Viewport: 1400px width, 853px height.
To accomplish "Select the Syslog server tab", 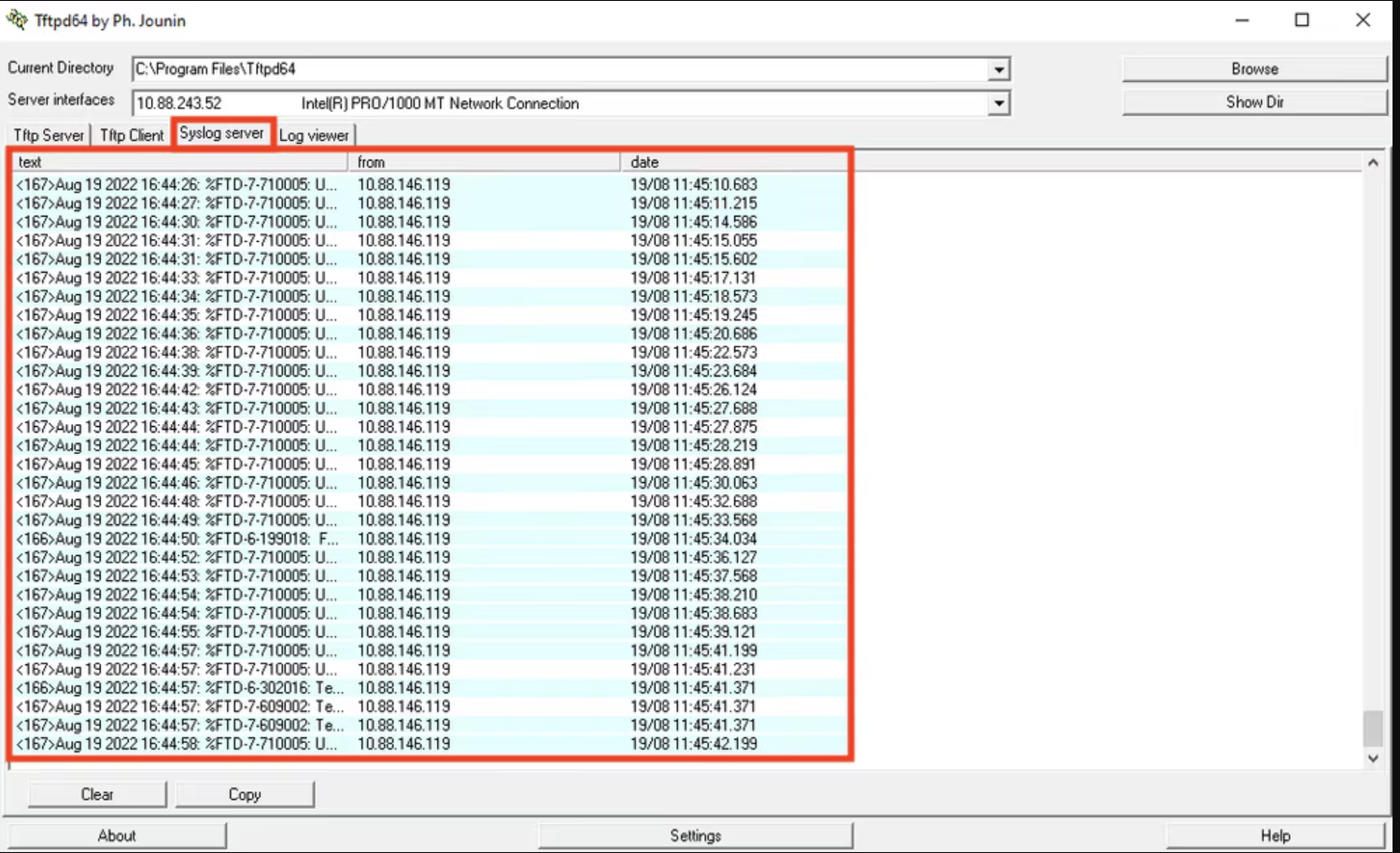I will [x=221, y=134].
